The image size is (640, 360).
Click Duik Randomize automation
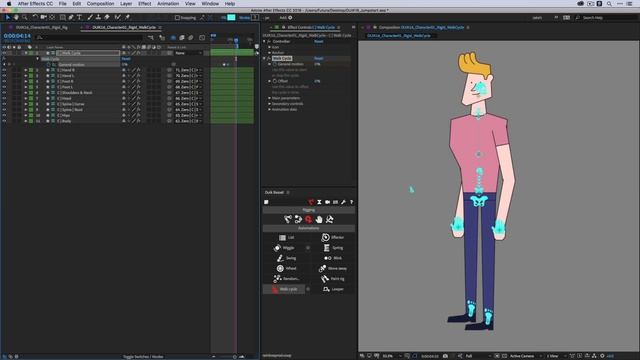click(286, 278)
